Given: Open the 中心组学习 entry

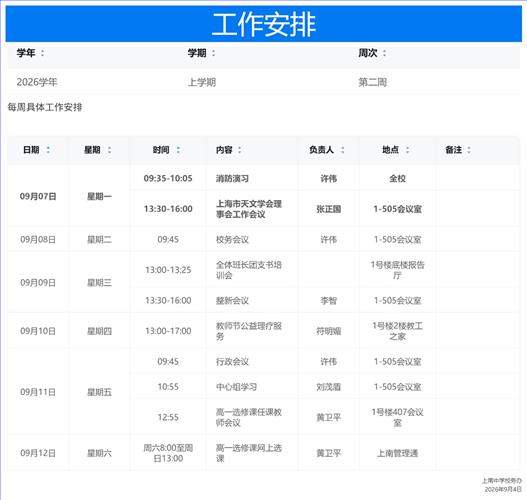Looking at the screenshot, I should [236, 387].
